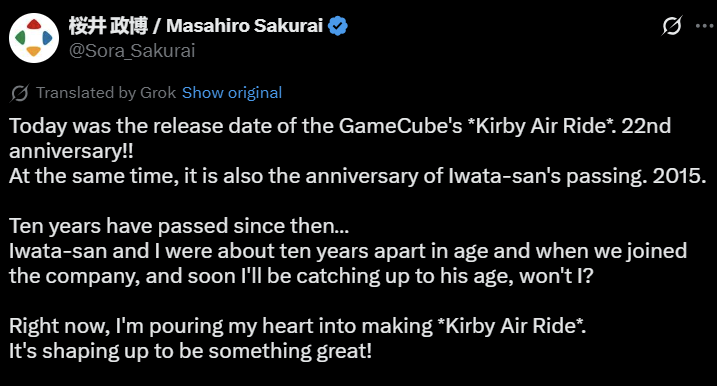Click the "anniversary!!" text line
The width and height of the screenshot is (717, 386).
[x=71, y=151]
